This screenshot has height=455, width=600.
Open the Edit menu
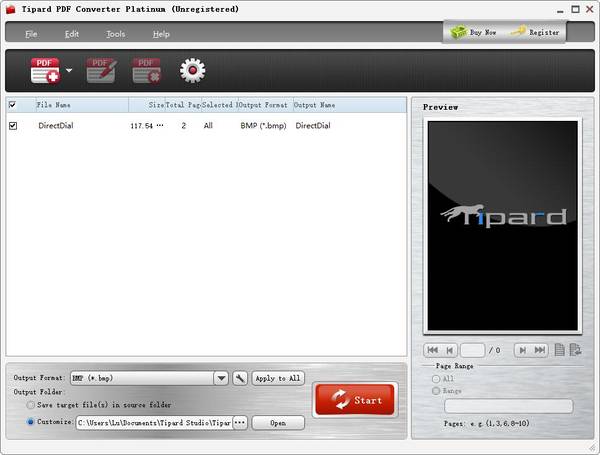(x=72, y=34)
